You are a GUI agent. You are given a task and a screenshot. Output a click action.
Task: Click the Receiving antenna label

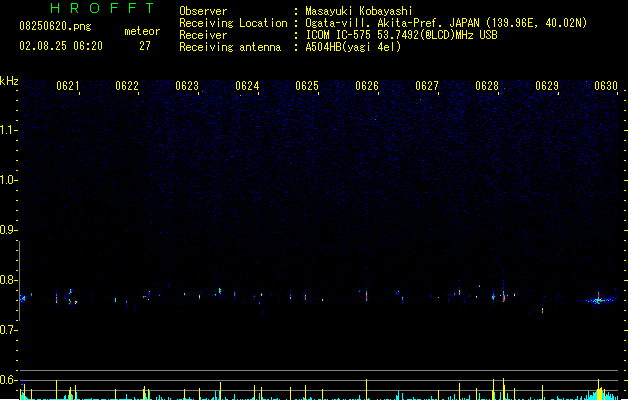pos(230,47)
